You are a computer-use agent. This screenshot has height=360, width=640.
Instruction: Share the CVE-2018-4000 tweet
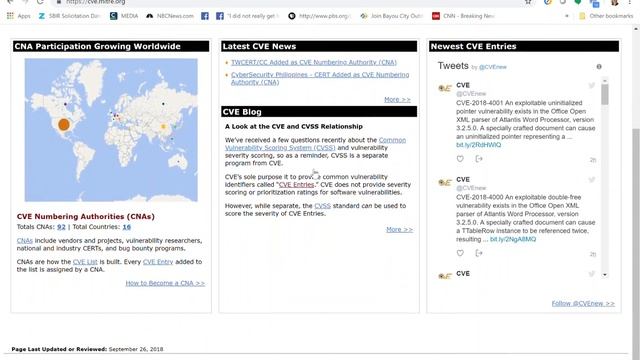click(479, 253)
